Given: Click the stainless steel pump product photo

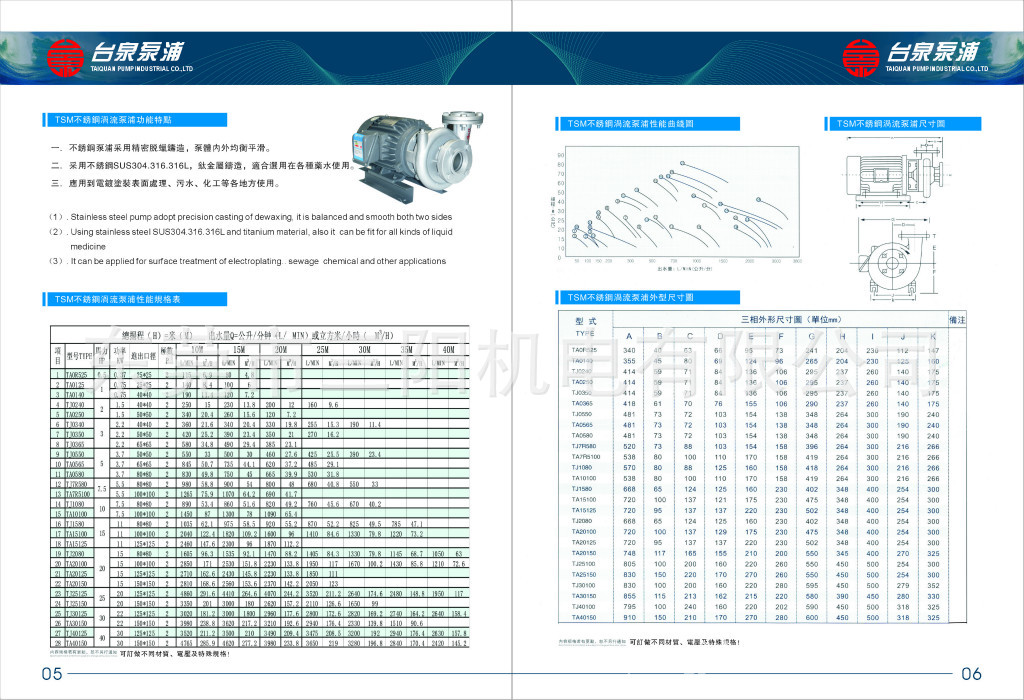Looking at the screenshot, I should tap(417, 157).
